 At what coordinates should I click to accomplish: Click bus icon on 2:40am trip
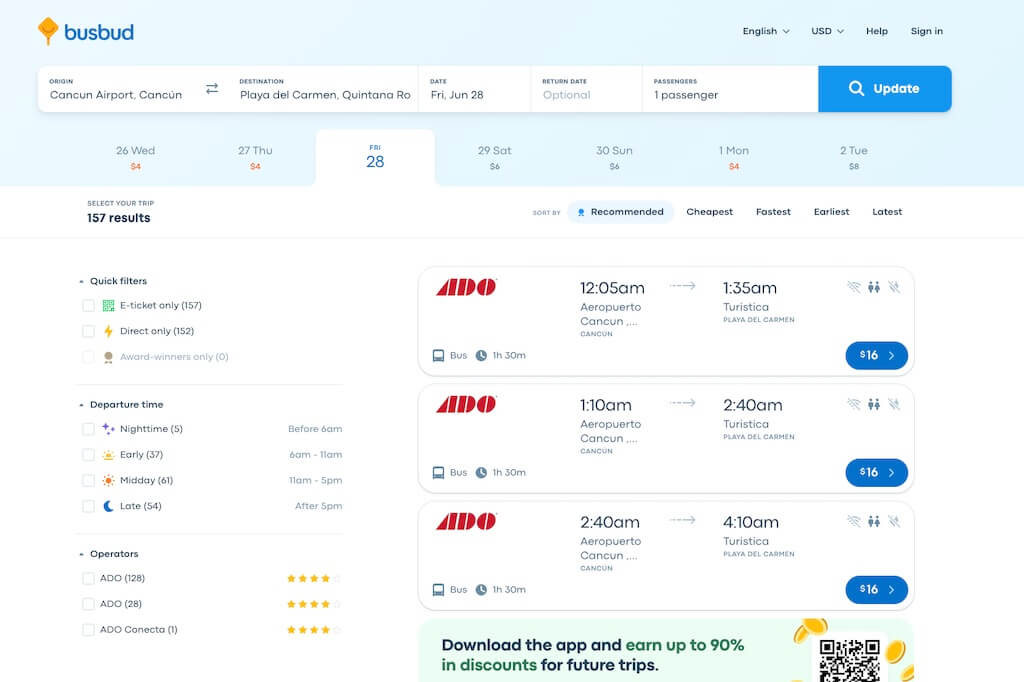[x=438, y=589]
